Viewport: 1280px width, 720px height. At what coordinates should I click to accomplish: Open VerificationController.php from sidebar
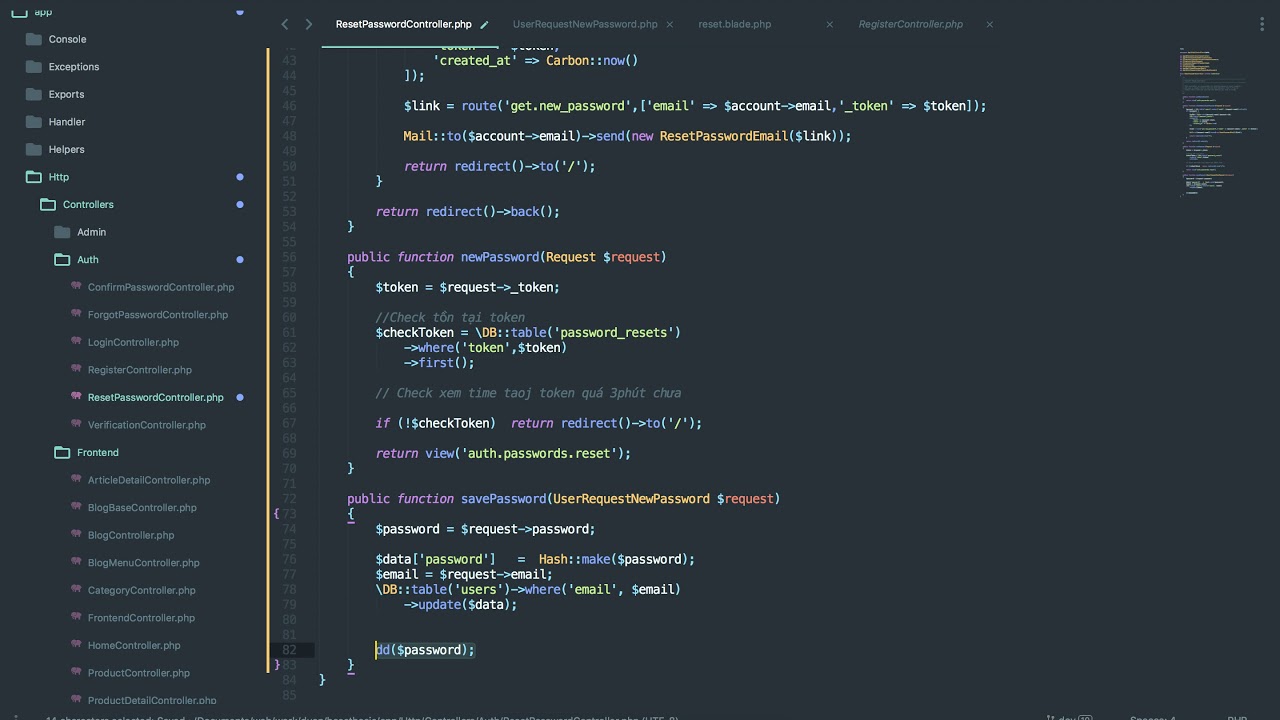click(146, 425)
